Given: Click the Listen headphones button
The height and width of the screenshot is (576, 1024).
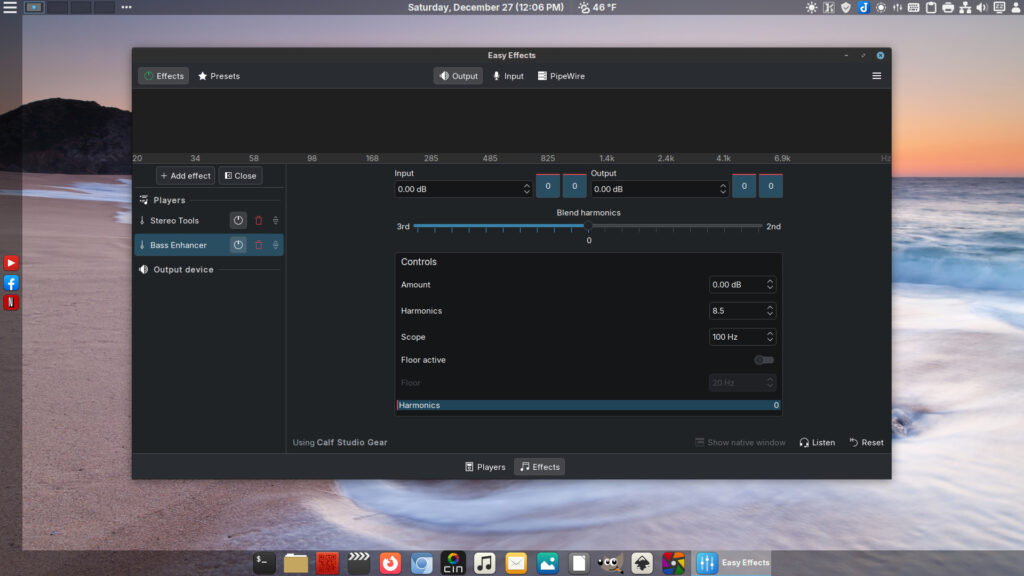Looking at the screenshot, I should 817,442.
